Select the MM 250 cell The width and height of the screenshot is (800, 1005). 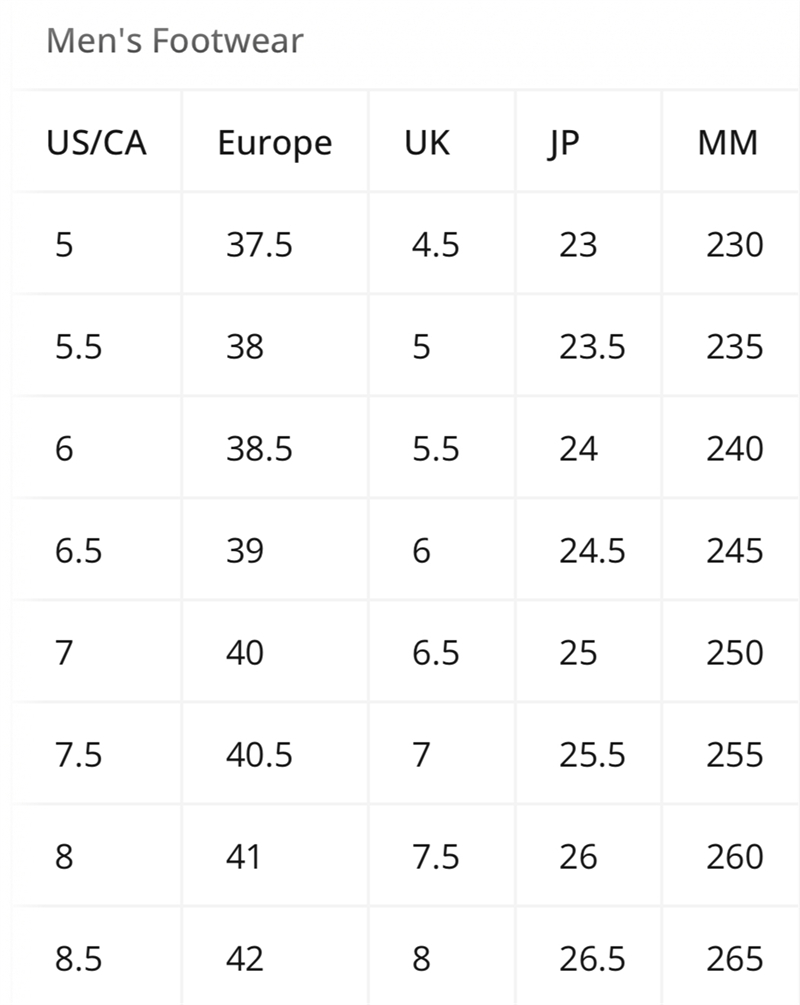(x=734, y=653)
